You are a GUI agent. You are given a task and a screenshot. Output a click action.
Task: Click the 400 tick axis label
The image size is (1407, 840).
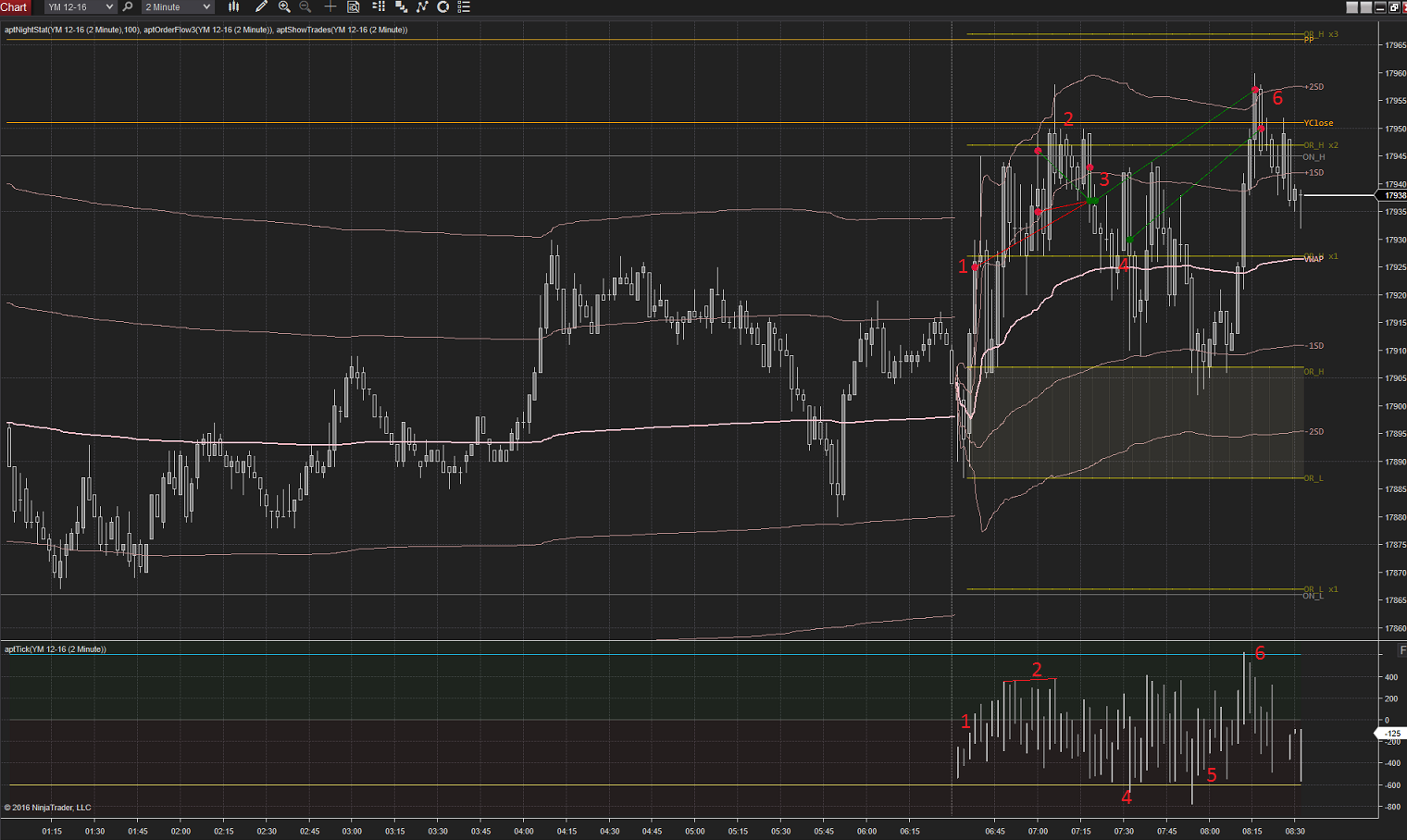(1391, 677)
